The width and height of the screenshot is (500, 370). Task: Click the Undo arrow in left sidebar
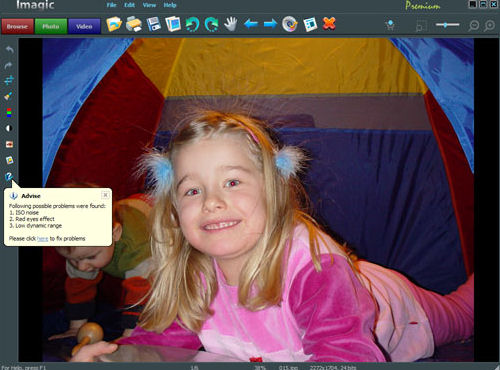click(x=9, y=49)
